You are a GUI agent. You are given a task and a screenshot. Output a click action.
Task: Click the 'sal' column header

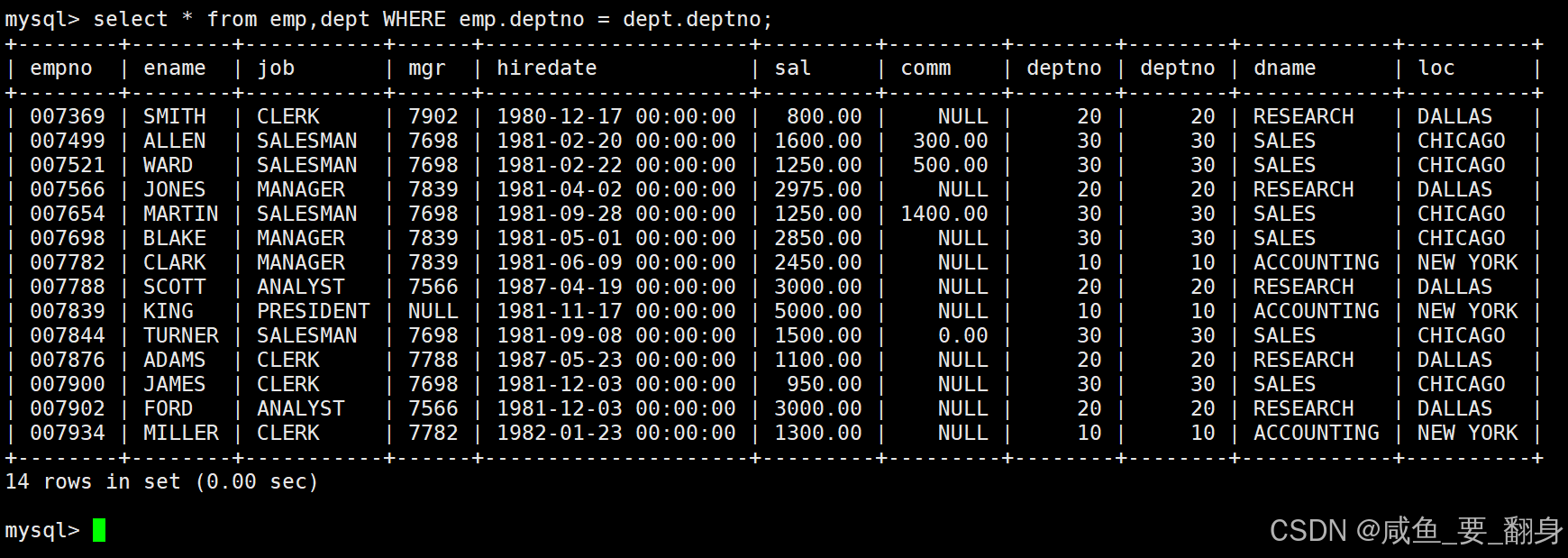793,69
